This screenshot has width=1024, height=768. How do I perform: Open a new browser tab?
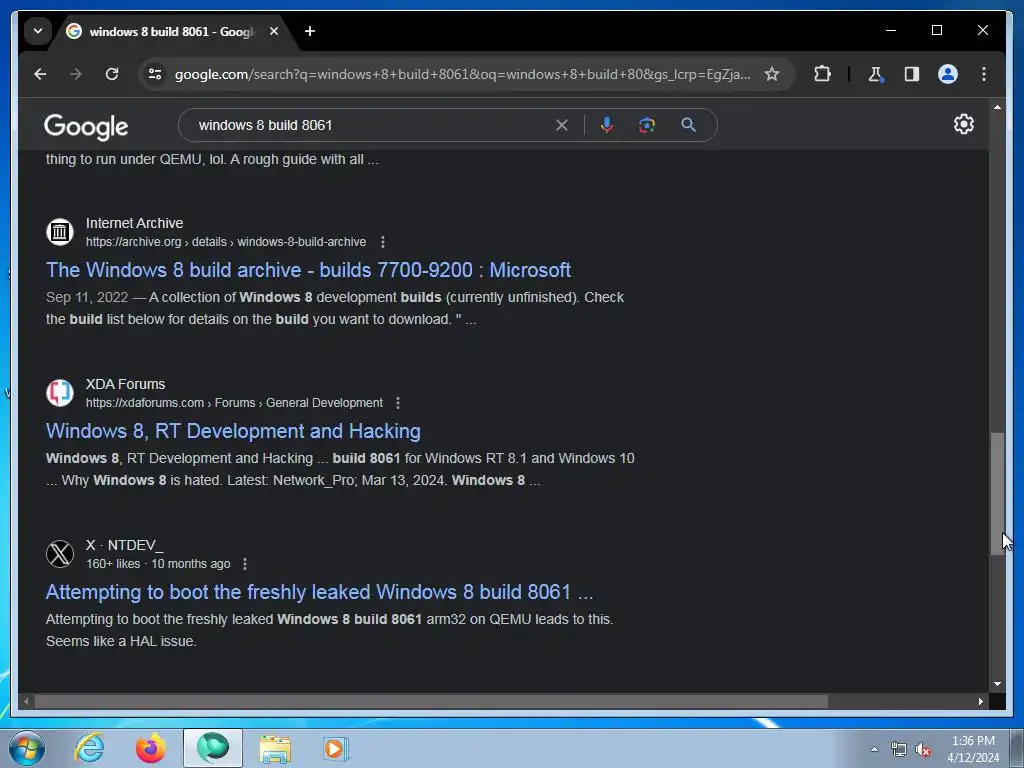[310, 31]
